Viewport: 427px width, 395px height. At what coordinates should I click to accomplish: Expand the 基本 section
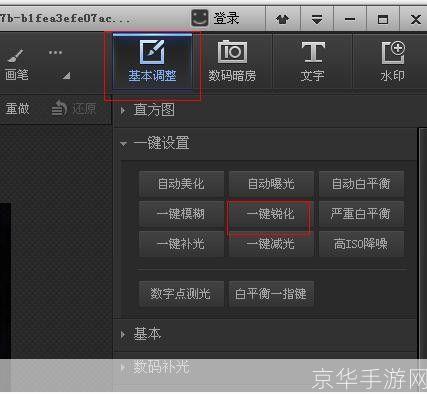(x=141, y=334)
